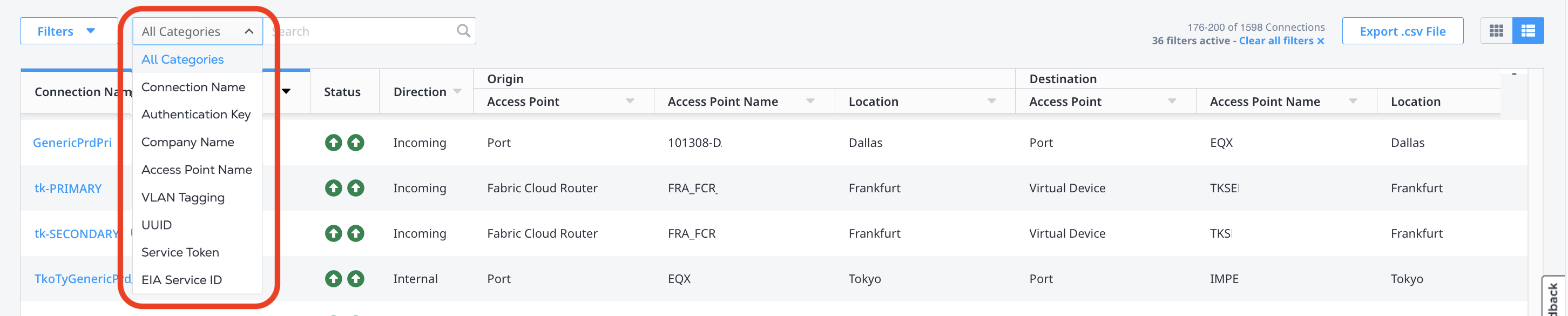1568x316 pixels.
Task: Open the Direction column filter arrow
Action: [458, 91]
